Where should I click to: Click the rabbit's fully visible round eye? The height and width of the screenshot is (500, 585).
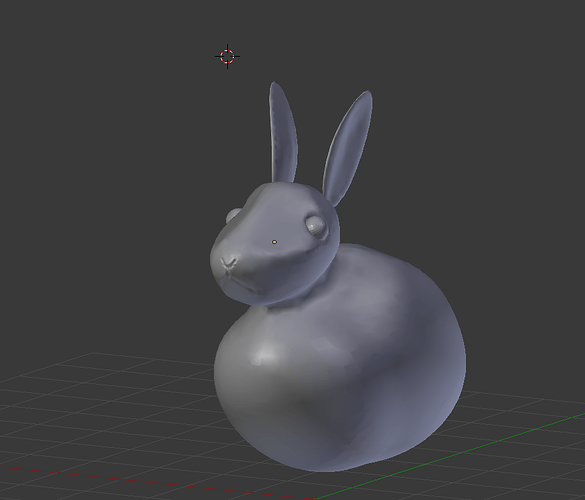[x=316, y=226]
